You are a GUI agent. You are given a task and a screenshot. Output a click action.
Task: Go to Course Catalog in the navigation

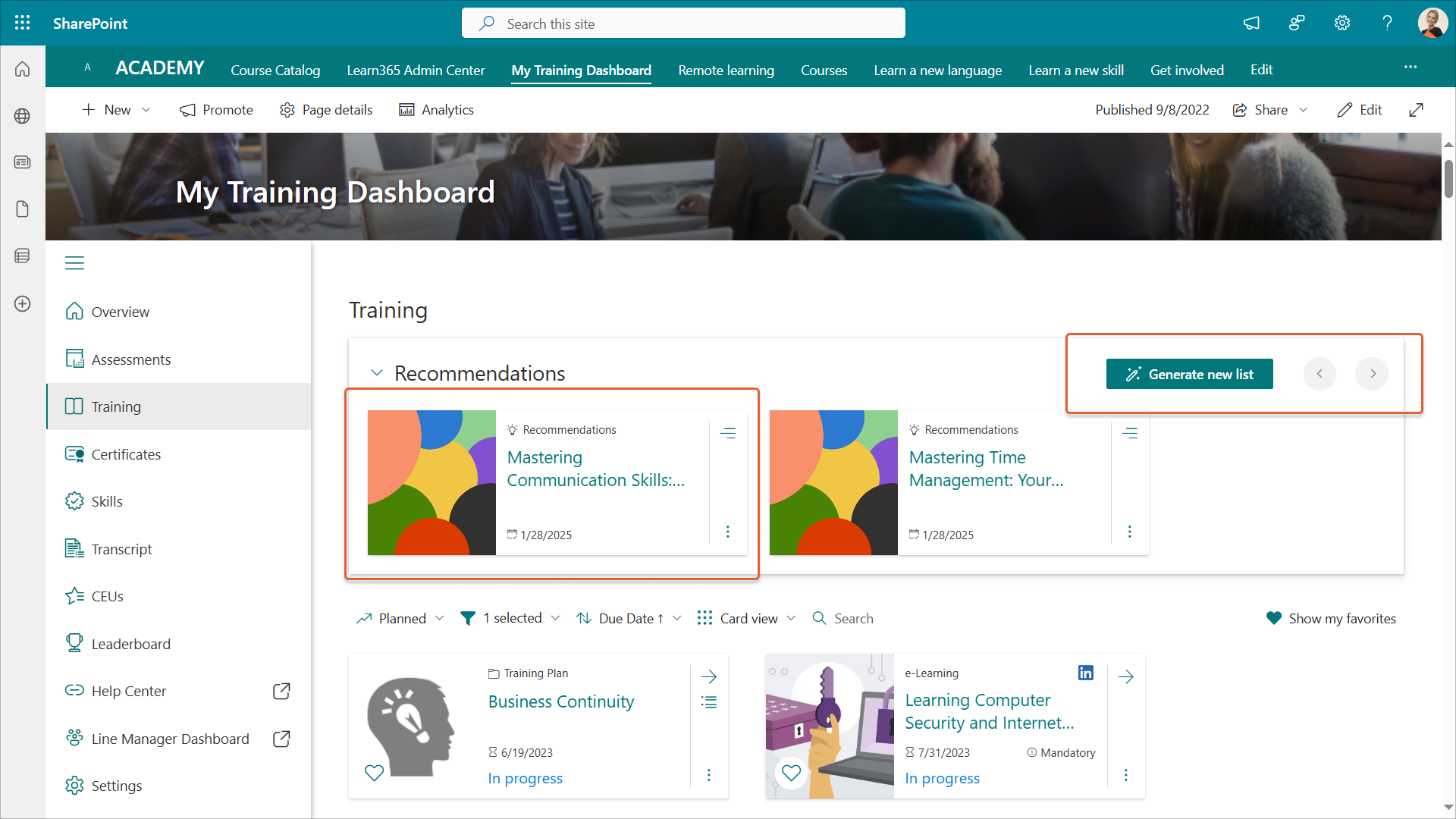[275, 70]
